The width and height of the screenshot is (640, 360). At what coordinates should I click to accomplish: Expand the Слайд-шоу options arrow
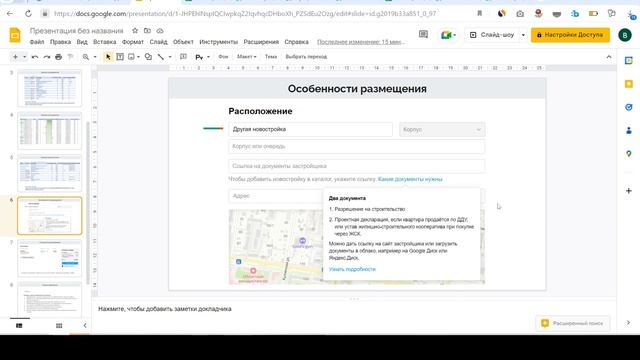coord(523,35)
